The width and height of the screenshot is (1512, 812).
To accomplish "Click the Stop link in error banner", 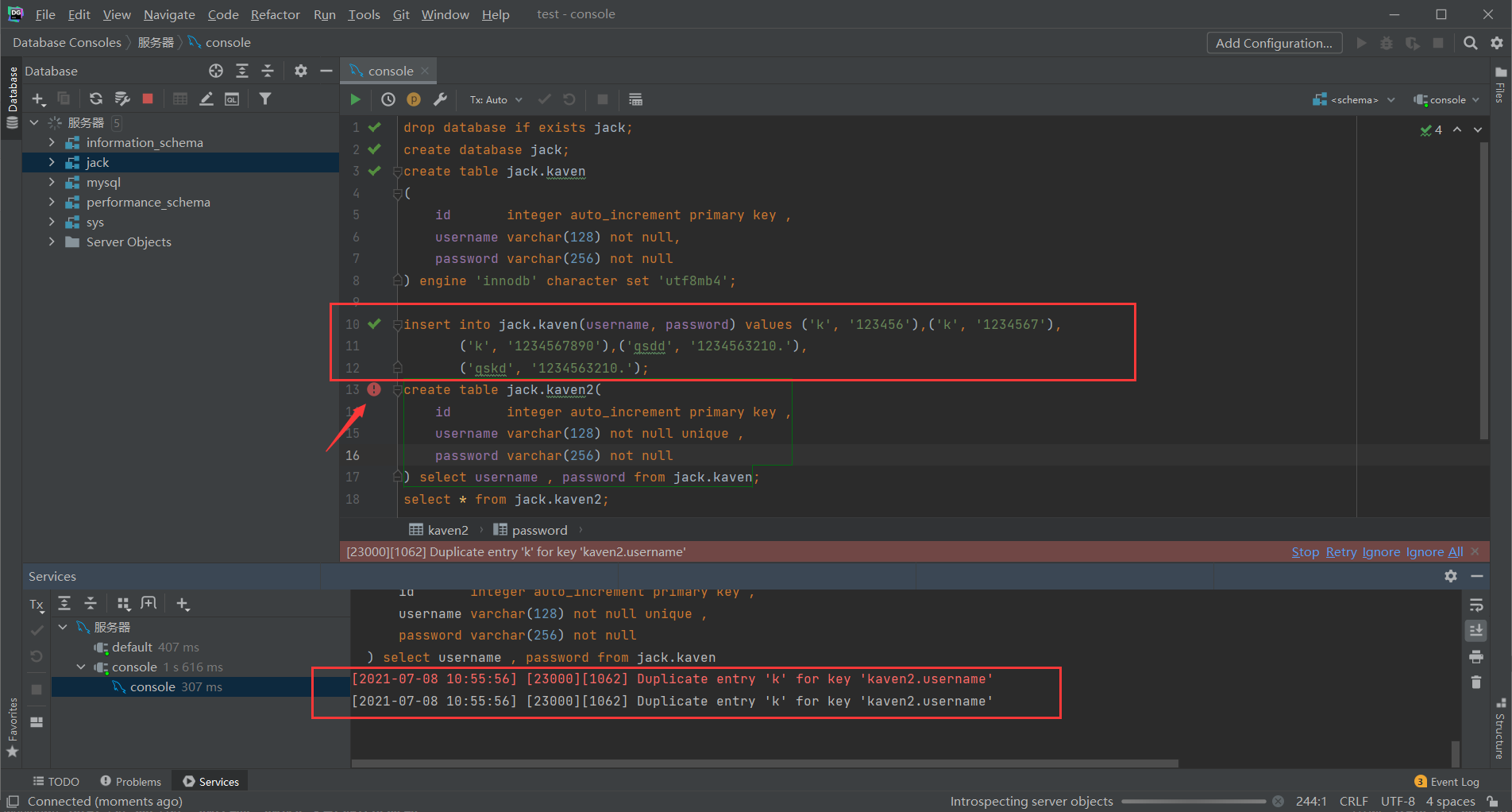I will click(1305, 552).
